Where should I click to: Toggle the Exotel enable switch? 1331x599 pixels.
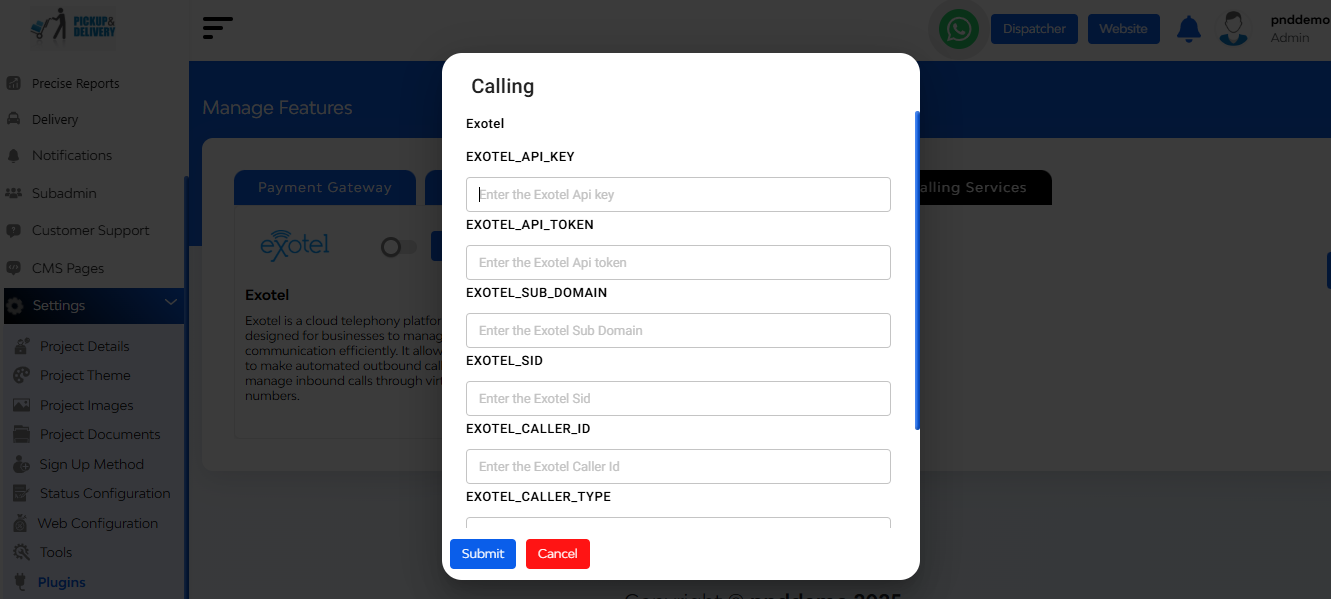coord(399,247)
